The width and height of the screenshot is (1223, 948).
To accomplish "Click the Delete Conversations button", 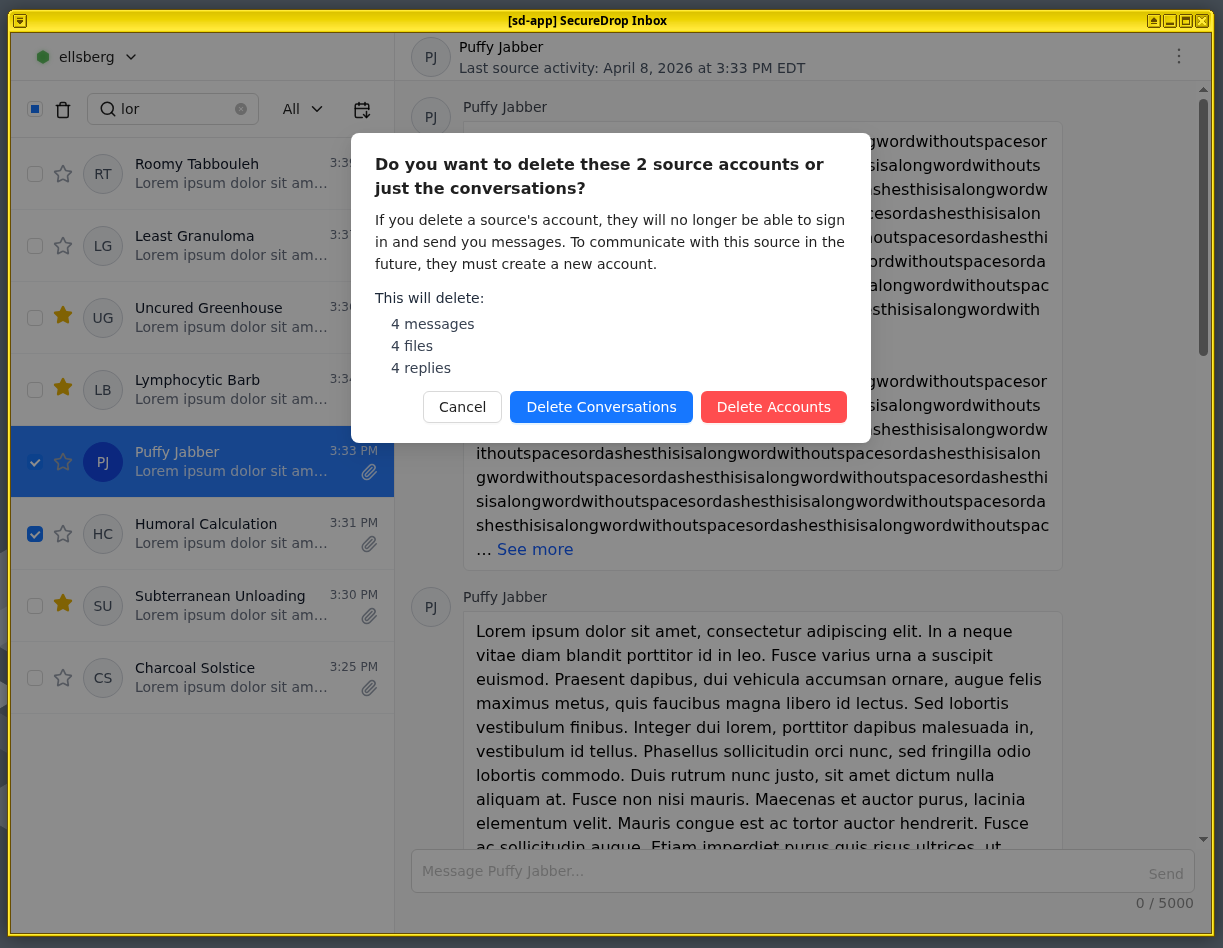I will [x=601, y=407].
